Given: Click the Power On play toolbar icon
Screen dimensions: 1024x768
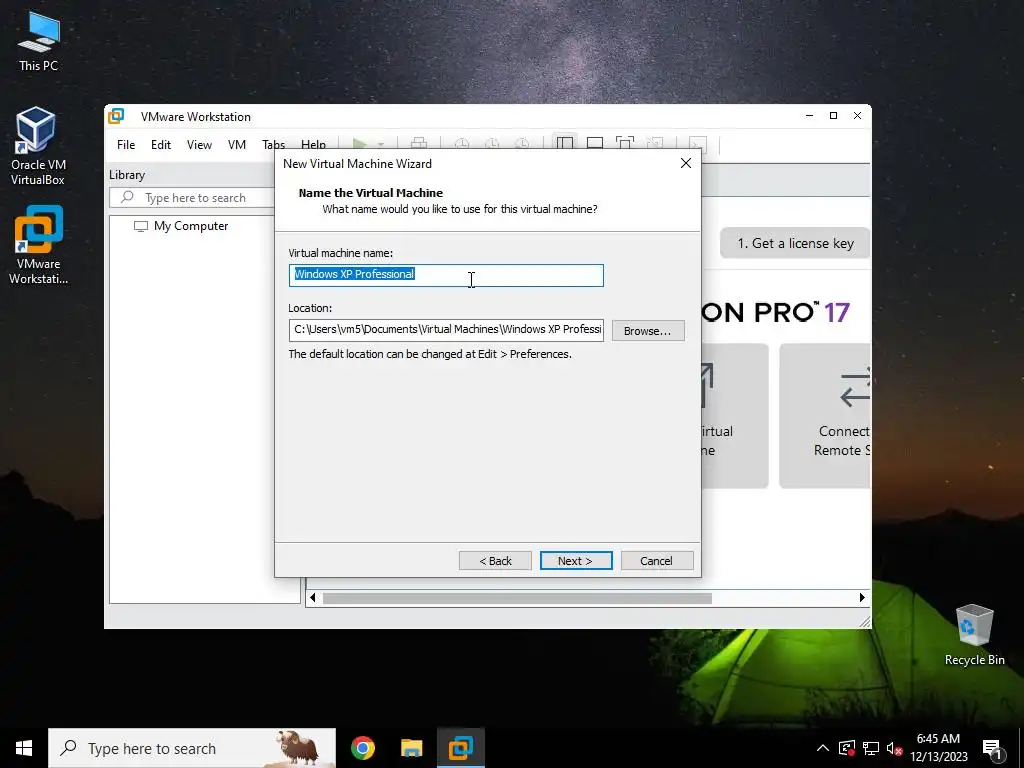Looking at the screenshot, I should [359, 144].
